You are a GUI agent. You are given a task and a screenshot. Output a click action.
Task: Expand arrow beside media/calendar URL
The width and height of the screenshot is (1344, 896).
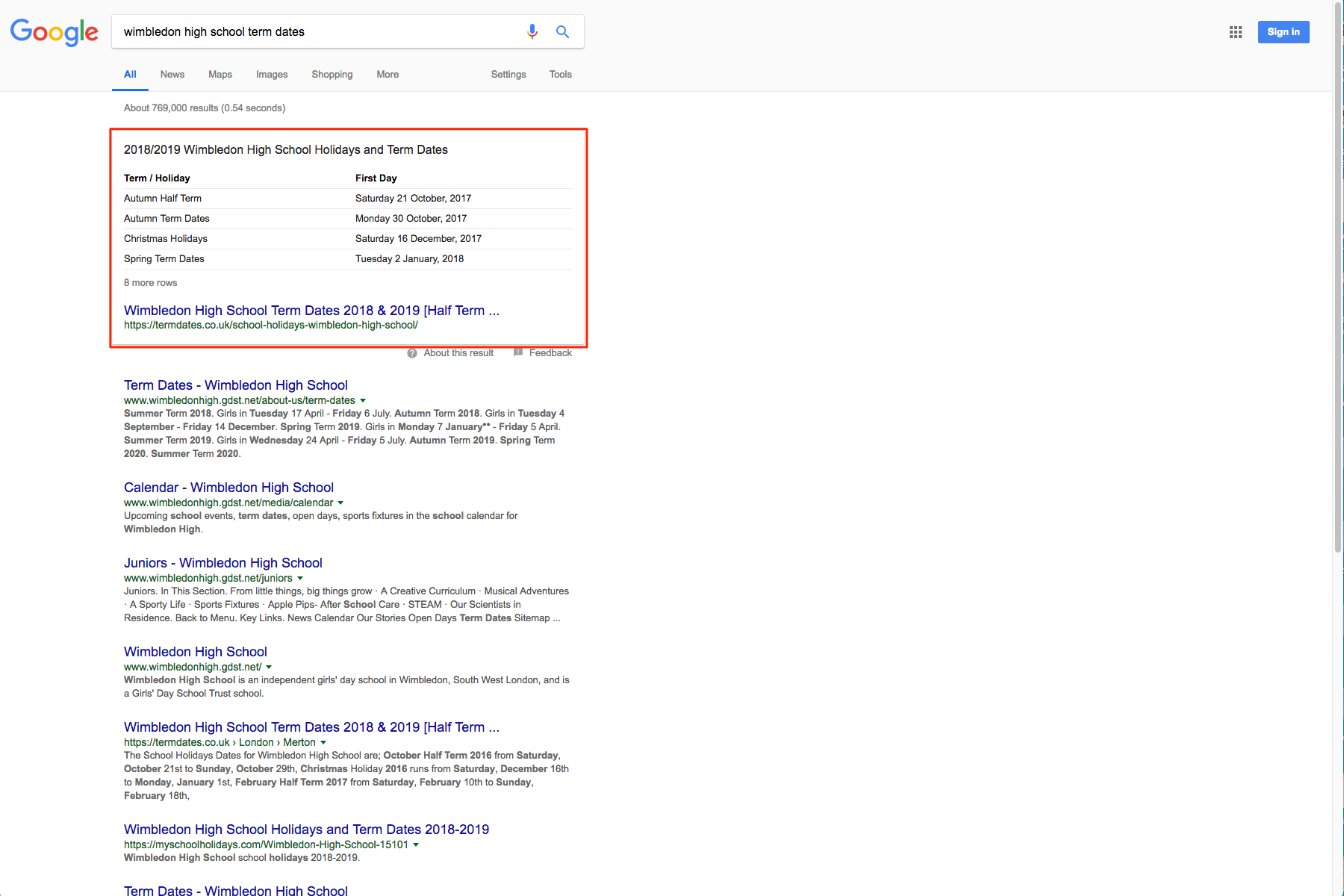point(340,503)
